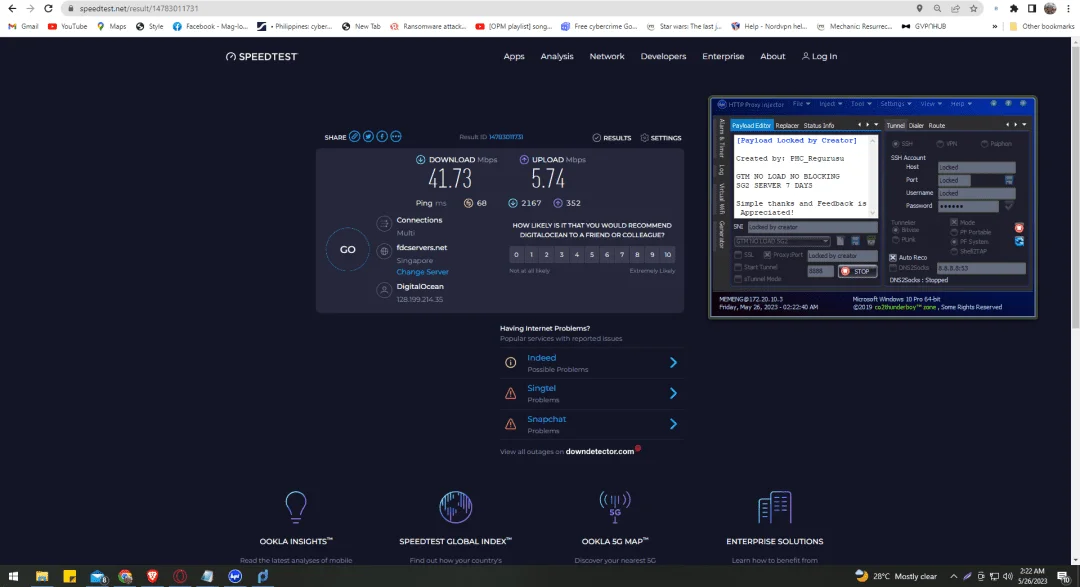Viewport: 1080px width, 587px height.
Task: Rate recommendation score 0
Action: 516,255
